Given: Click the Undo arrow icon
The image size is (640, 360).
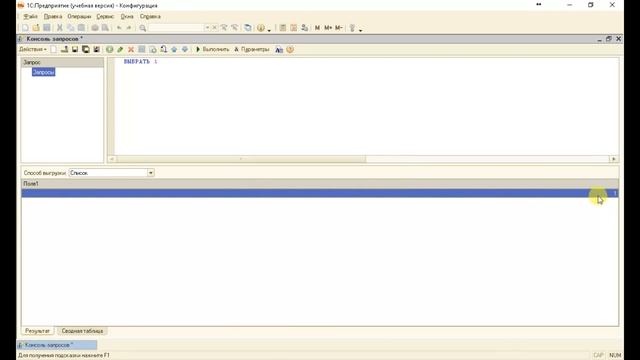Looking at the screenshot, I should point(119,28).
